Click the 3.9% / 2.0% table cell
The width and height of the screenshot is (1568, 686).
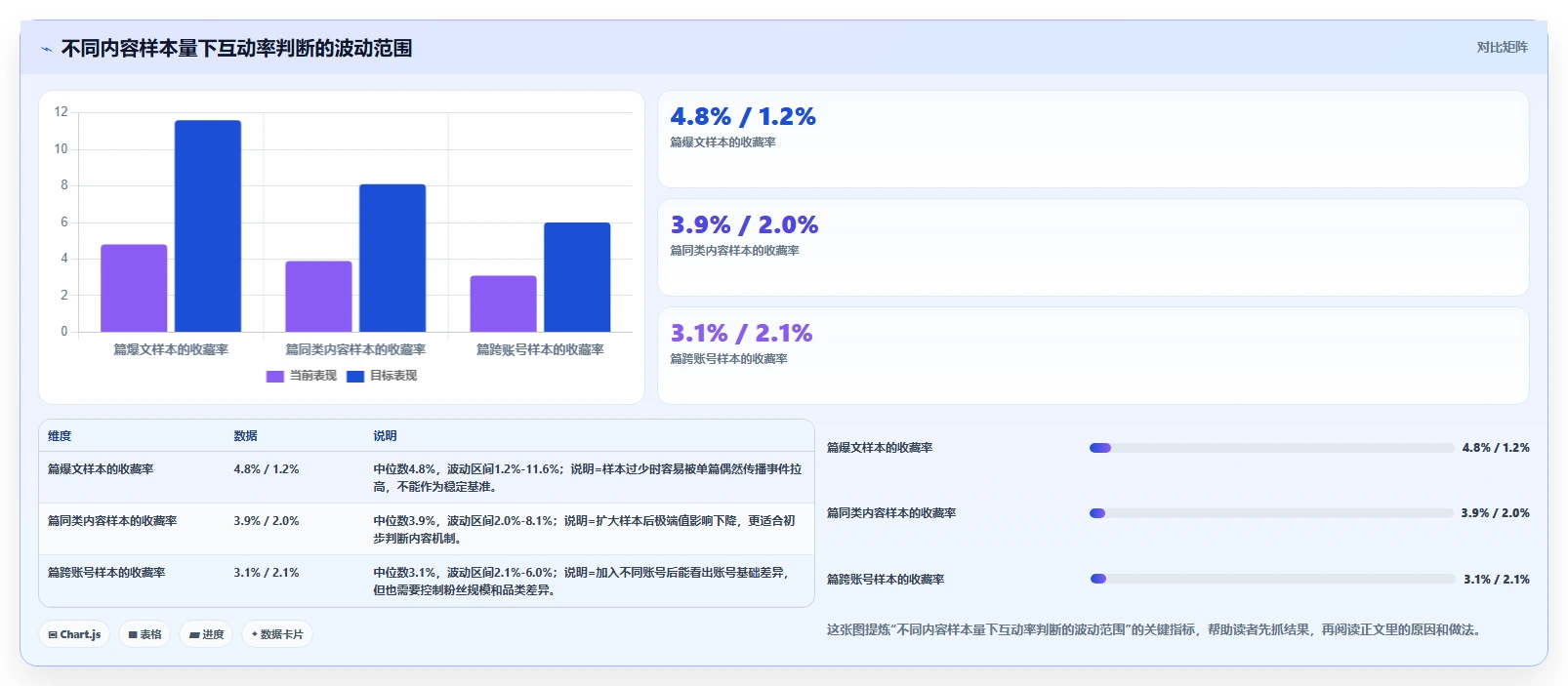tap(267, 521)
